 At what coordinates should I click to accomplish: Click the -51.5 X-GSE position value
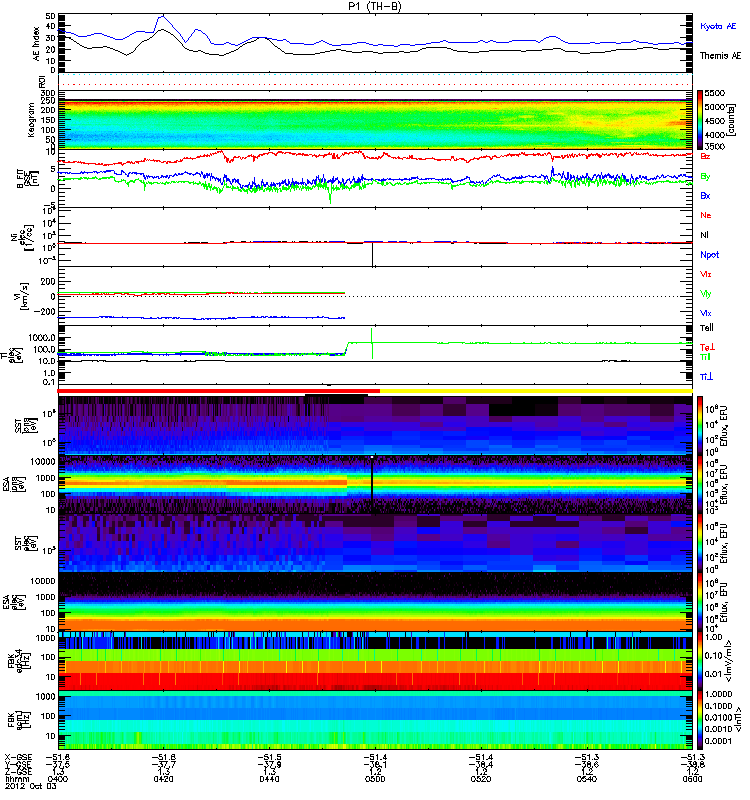tap(269, 758)
